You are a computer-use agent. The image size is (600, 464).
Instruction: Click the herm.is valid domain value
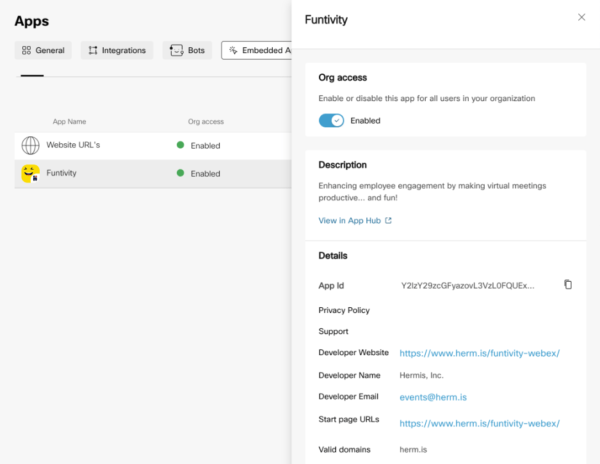[413, 449]
